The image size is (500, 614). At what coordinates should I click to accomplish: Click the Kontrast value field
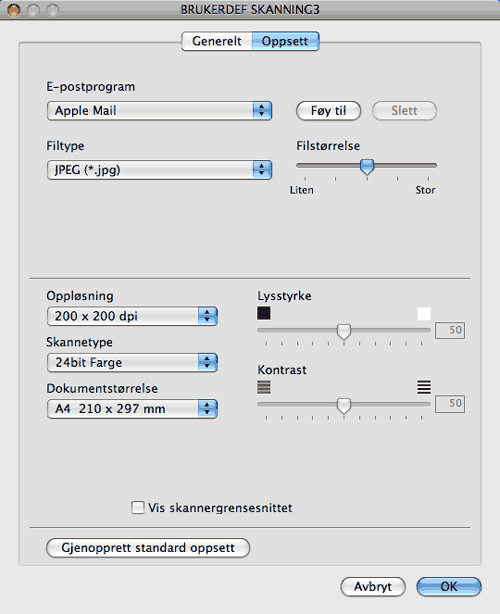450,403
